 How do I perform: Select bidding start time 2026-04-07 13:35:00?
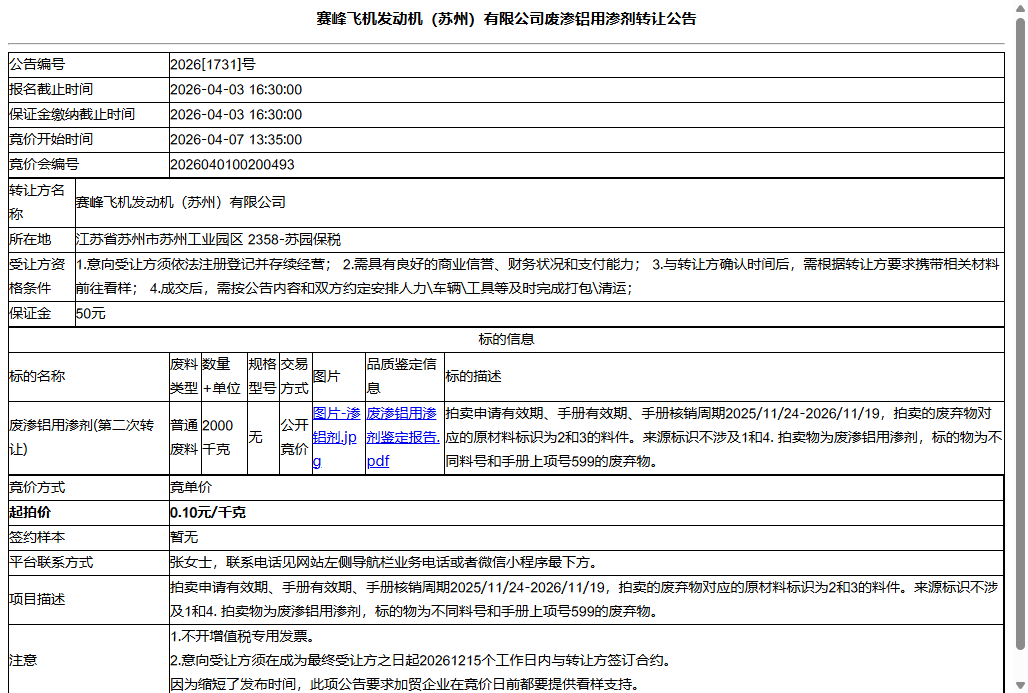[x=236, y=139]
